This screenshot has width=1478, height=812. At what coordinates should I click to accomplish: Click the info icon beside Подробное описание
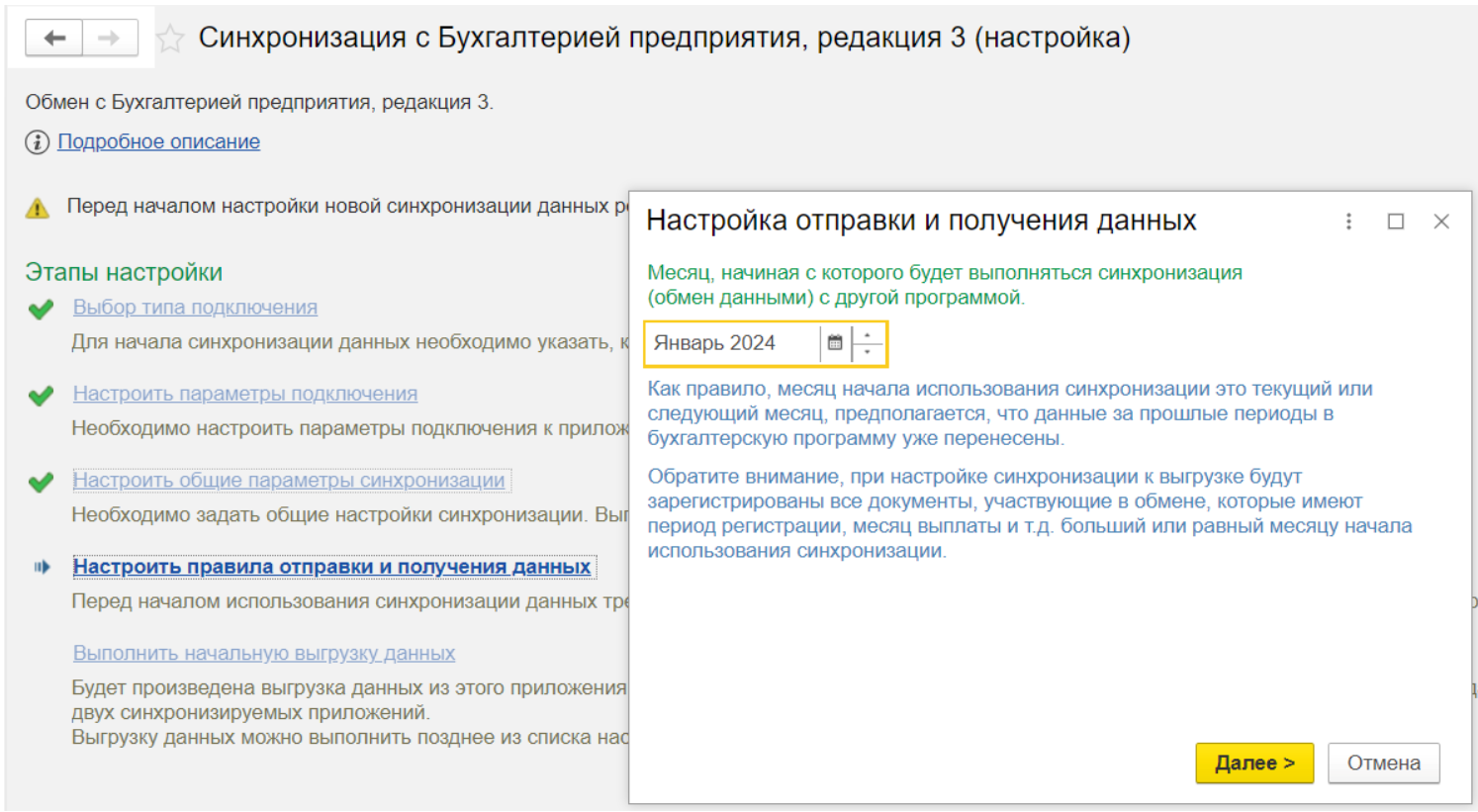pyautogui.click(x=37, y=142)
